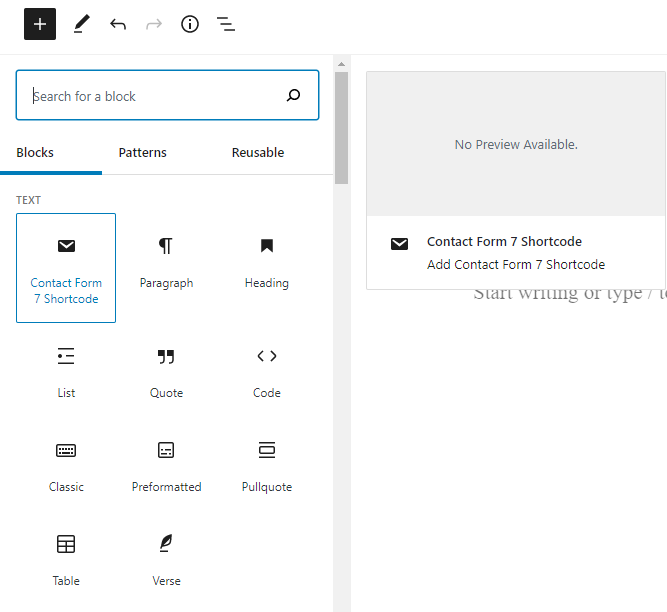Screen dimensions: 667x612
Task: Click the Undo arrow
Action: (x=118, y=24)
